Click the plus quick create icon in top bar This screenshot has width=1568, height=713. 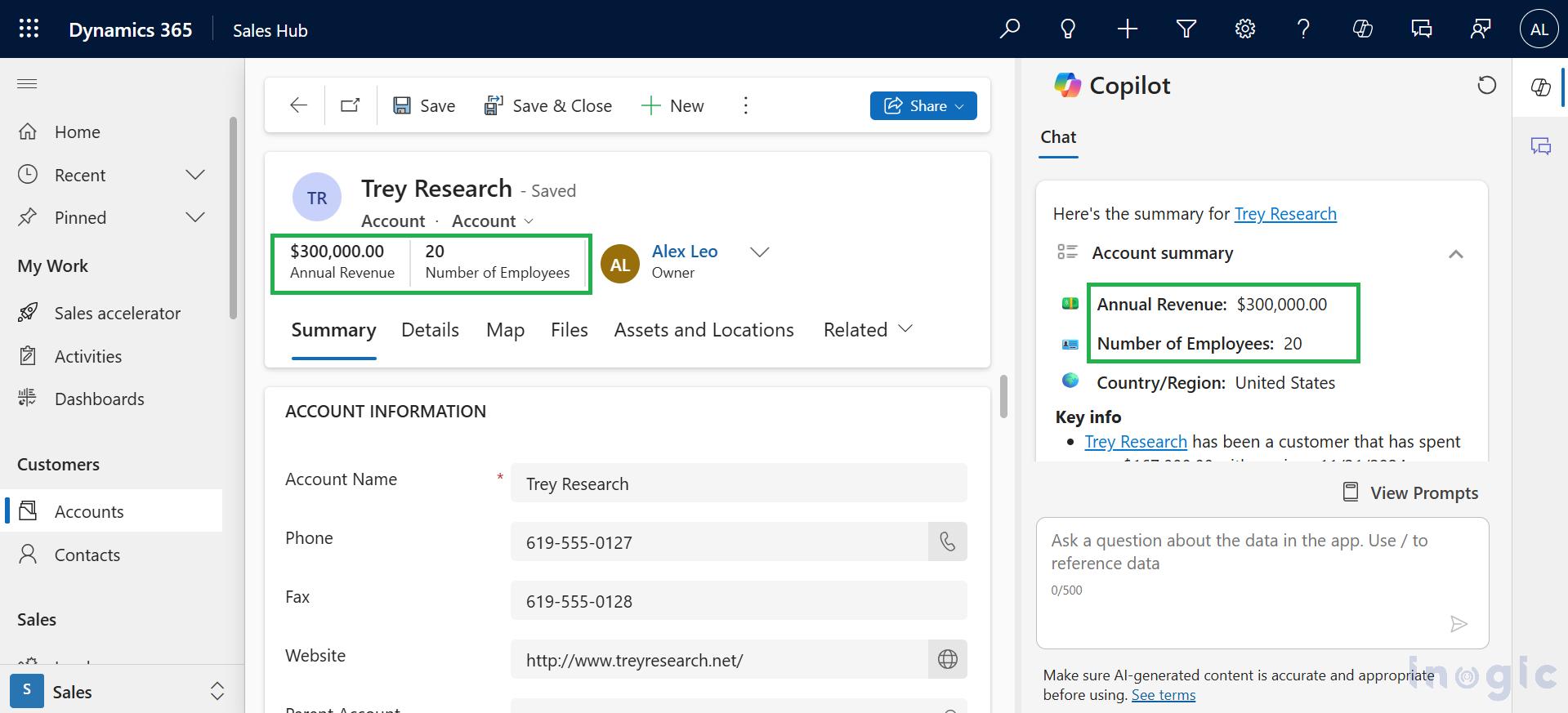click(1128, 29)
